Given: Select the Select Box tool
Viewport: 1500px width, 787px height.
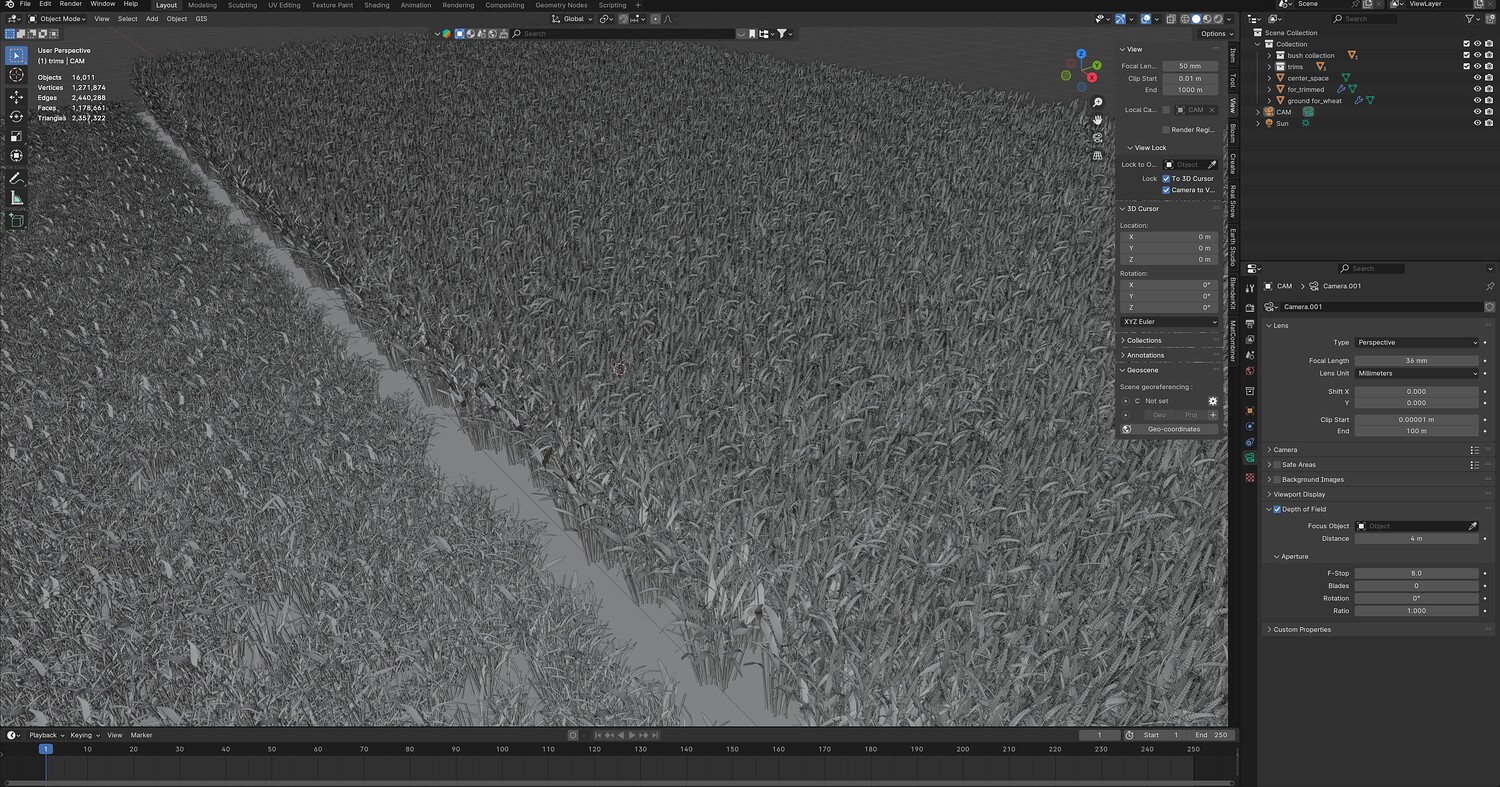Looking at the screenshot, I should click(16, 55).
